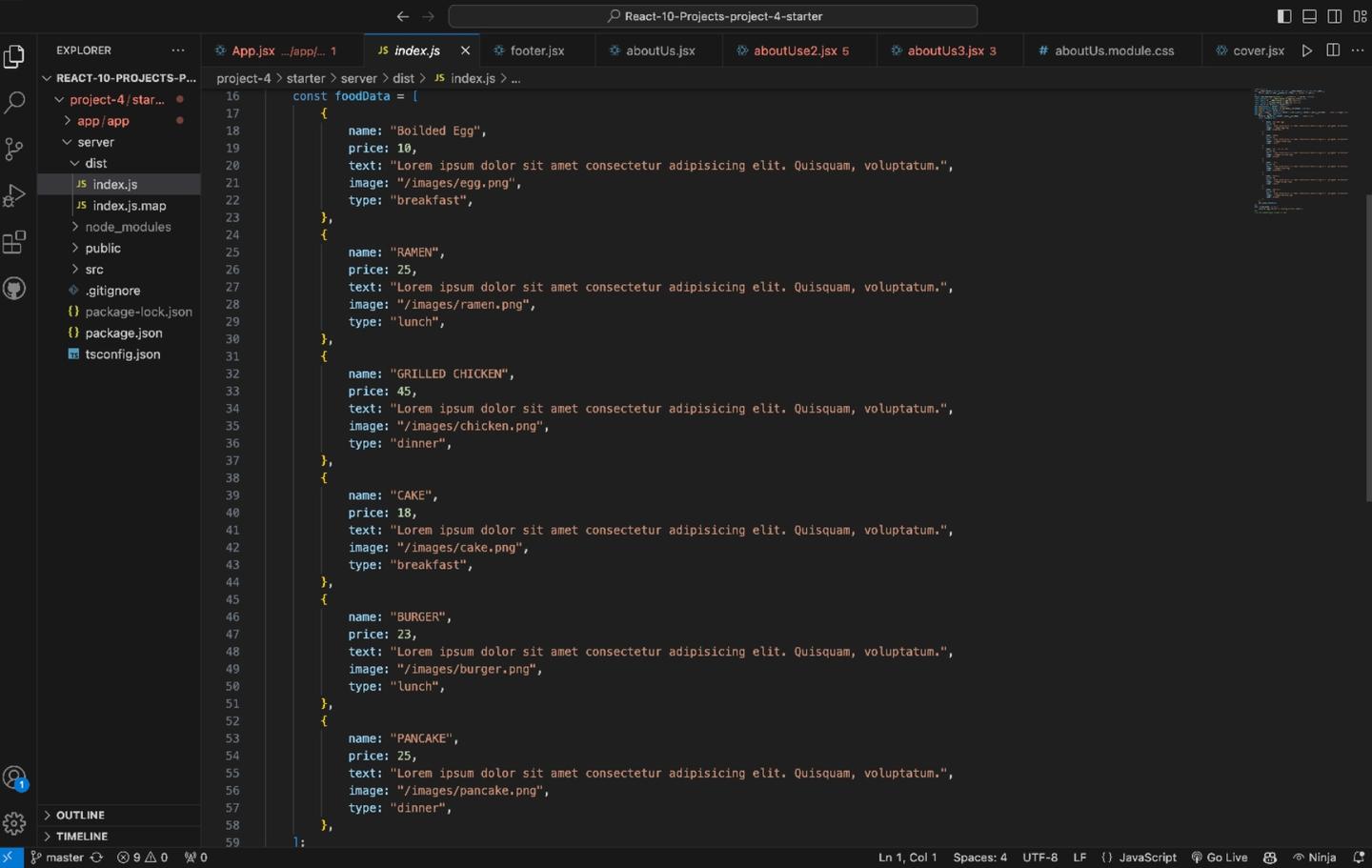1372x868 pixels.
Task: Click the Ninja status bar item
Action: point(1314,858)
